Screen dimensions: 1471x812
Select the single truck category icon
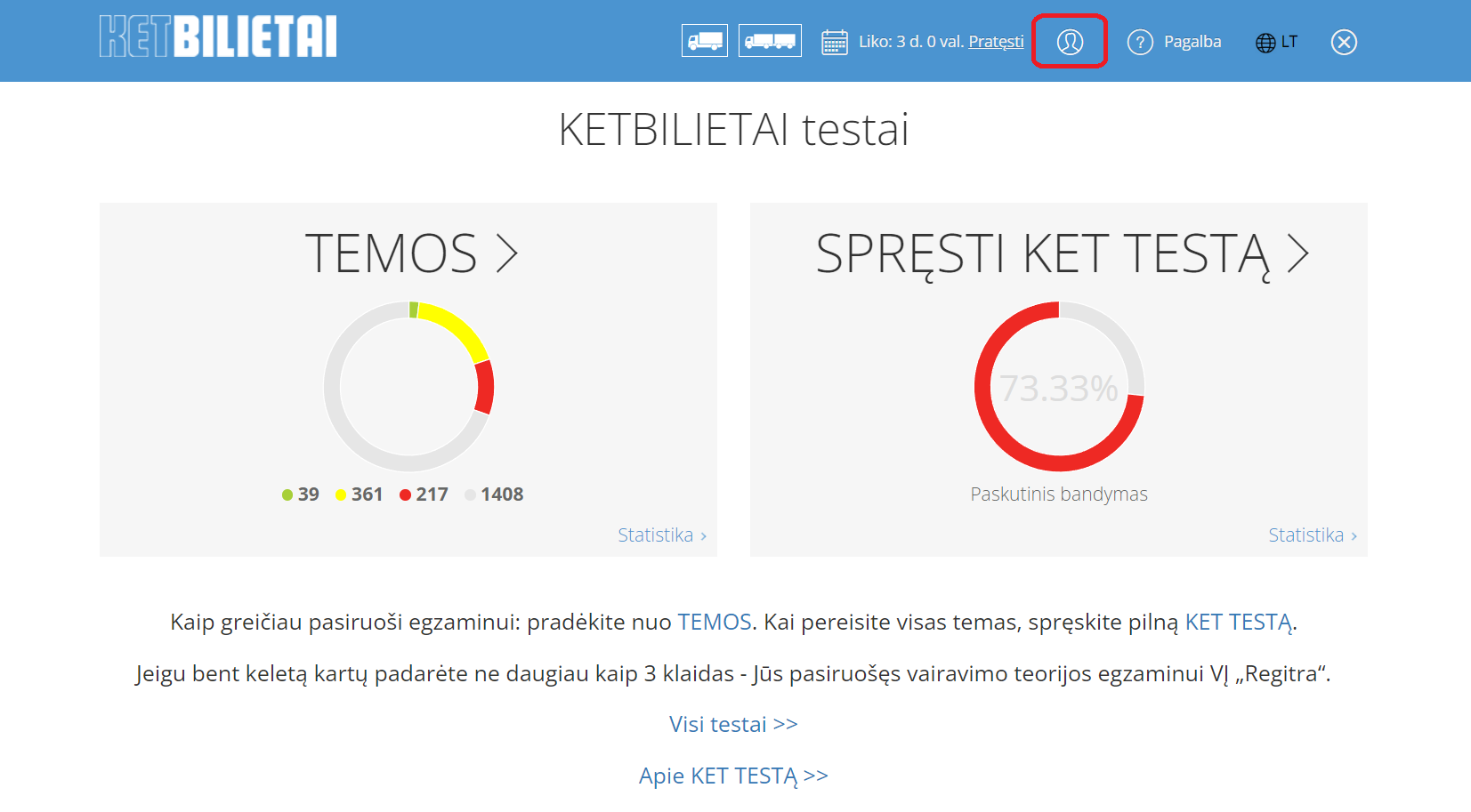704,41
